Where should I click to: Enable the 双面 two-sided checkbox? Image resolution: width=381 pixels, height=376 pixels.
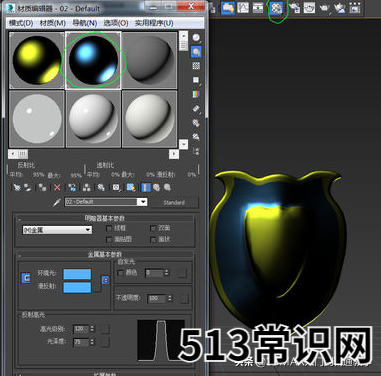(153, 228)
